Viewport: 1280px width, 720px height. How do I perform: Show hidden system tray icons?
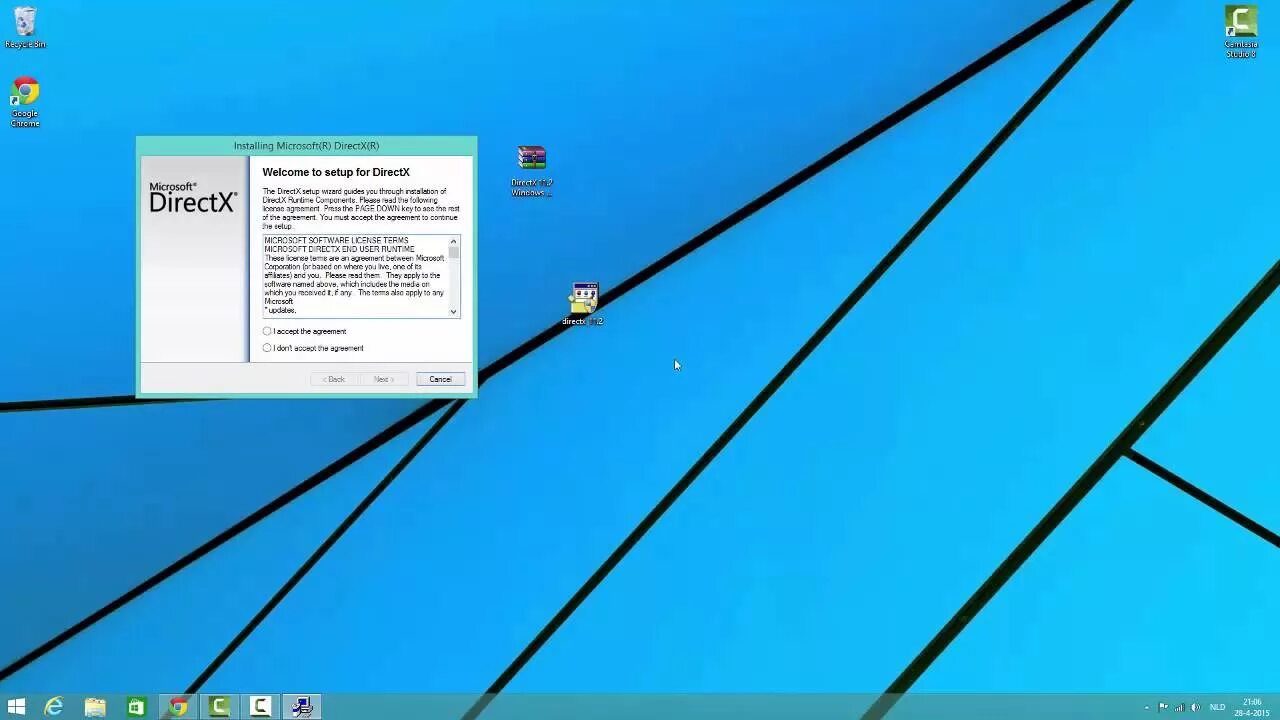tap(1146, 707)
